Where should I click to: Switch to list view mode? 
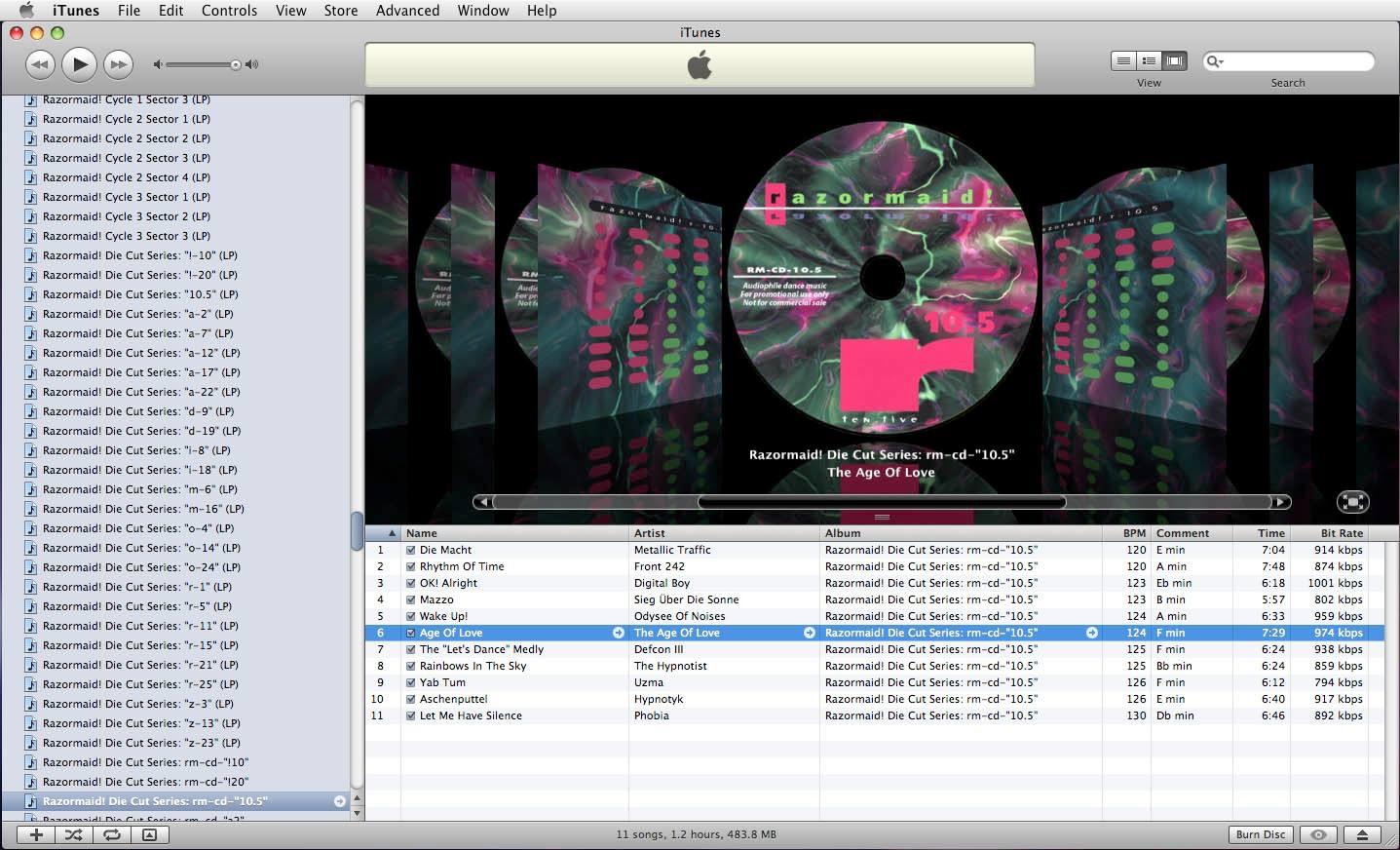pyautogui.click(x=1123, y=60)
